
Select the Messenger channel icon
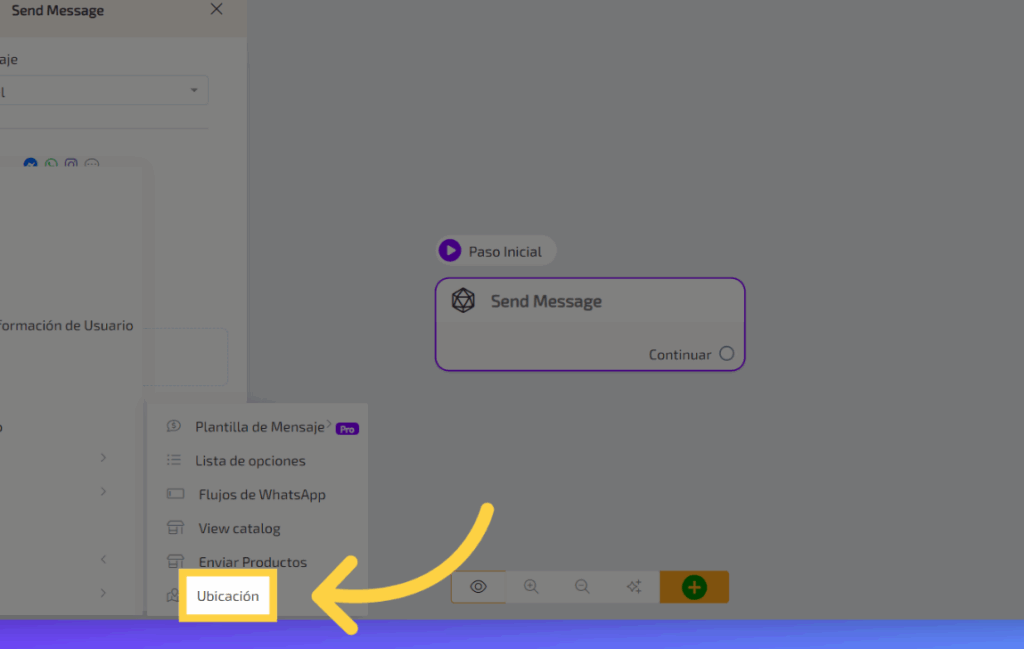[x=31, y=164]
